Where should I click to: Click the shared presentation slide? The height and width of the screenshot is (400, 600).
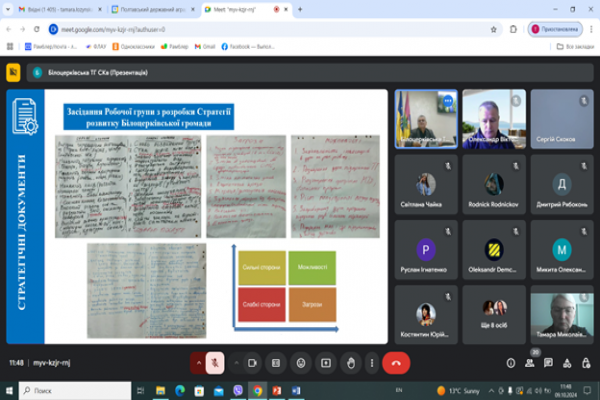[x=197, y=216]
